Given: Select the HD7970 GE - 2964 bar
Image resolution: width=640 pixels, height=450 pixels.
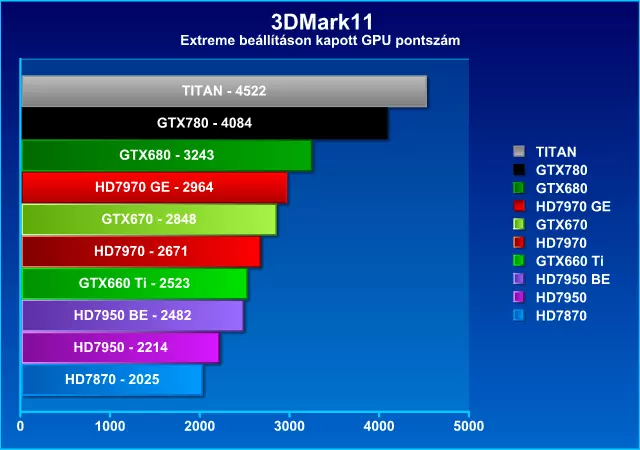Looking at the screenshot, I should pyautogui.click(x=154, y=187).
